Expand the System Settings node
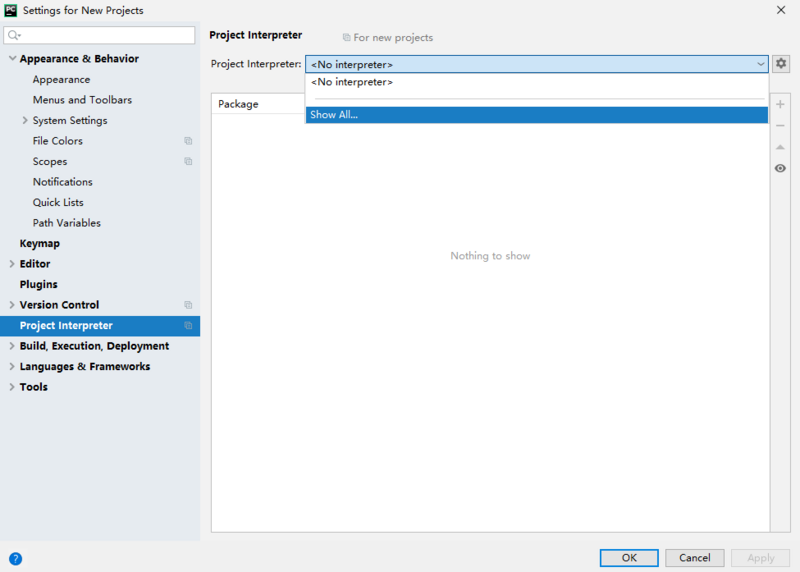Image resolution: width=800 pixels, height=572 pixels. [25, 120]
